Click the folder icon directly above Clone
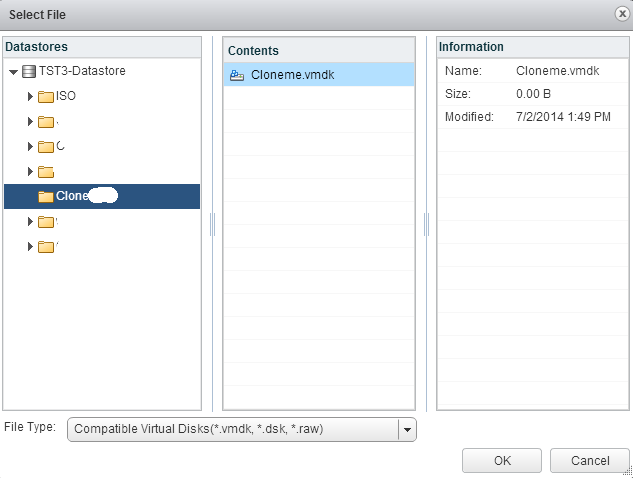The width and height of the screenshot is (633, 478). coord(46,171)
